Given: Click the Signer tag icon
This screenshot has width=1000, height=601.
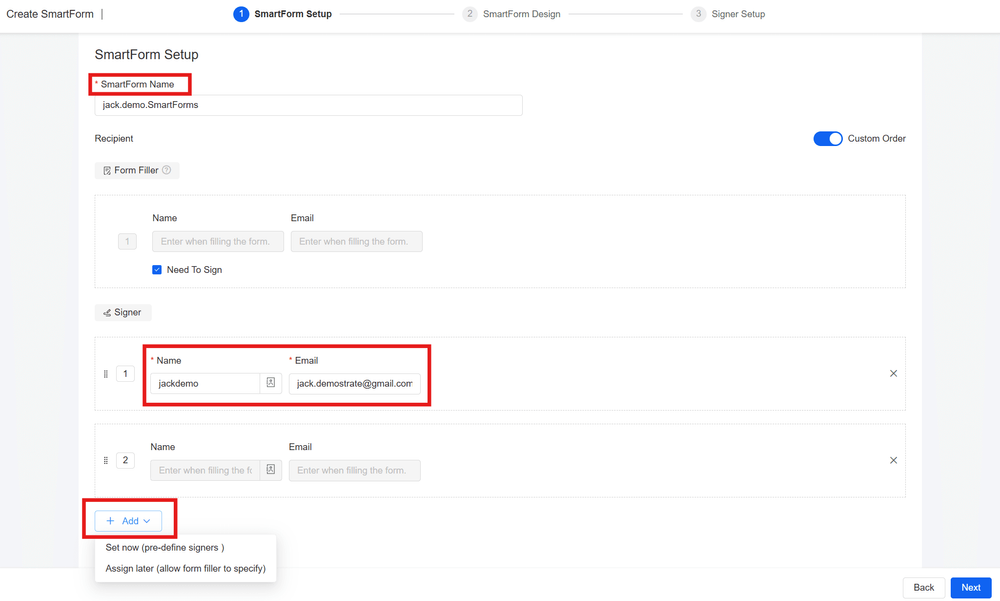Looking at the screenshot, I should (107, 313).
